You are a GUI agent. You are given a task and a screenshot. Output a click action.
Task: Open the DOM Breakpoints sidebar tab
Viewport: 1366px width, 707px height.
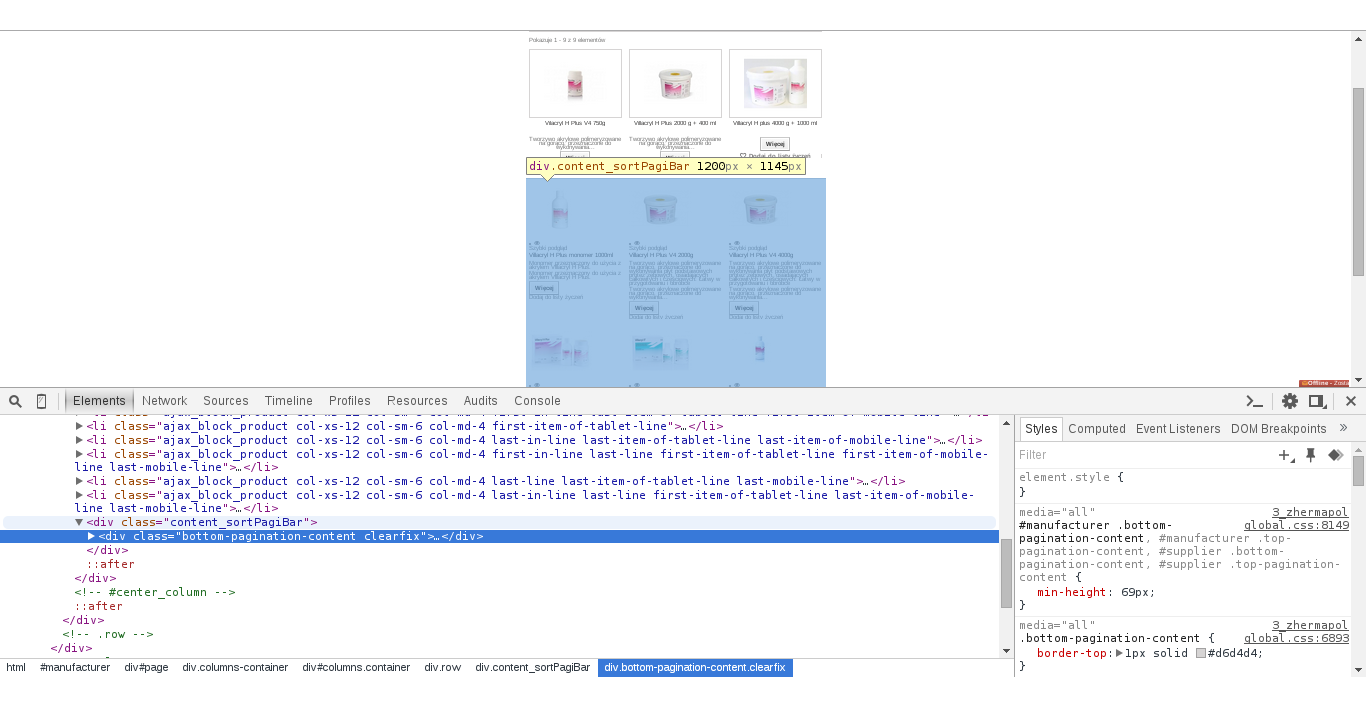click(1279, 428)
